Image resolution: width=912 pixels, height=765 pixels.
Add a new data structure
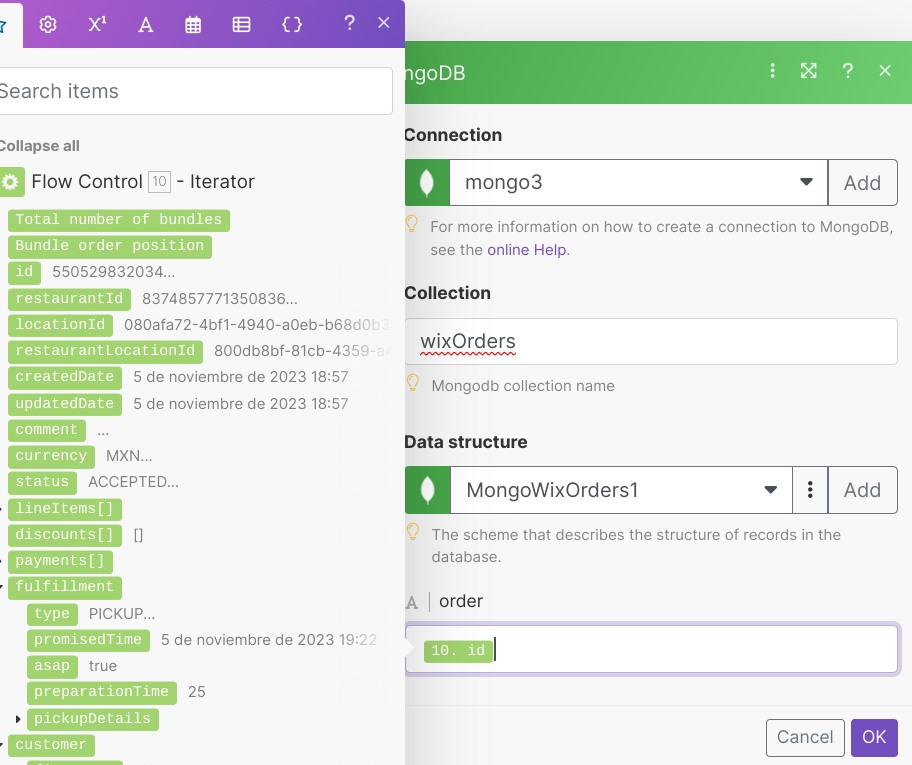click(x=863, y=490)
